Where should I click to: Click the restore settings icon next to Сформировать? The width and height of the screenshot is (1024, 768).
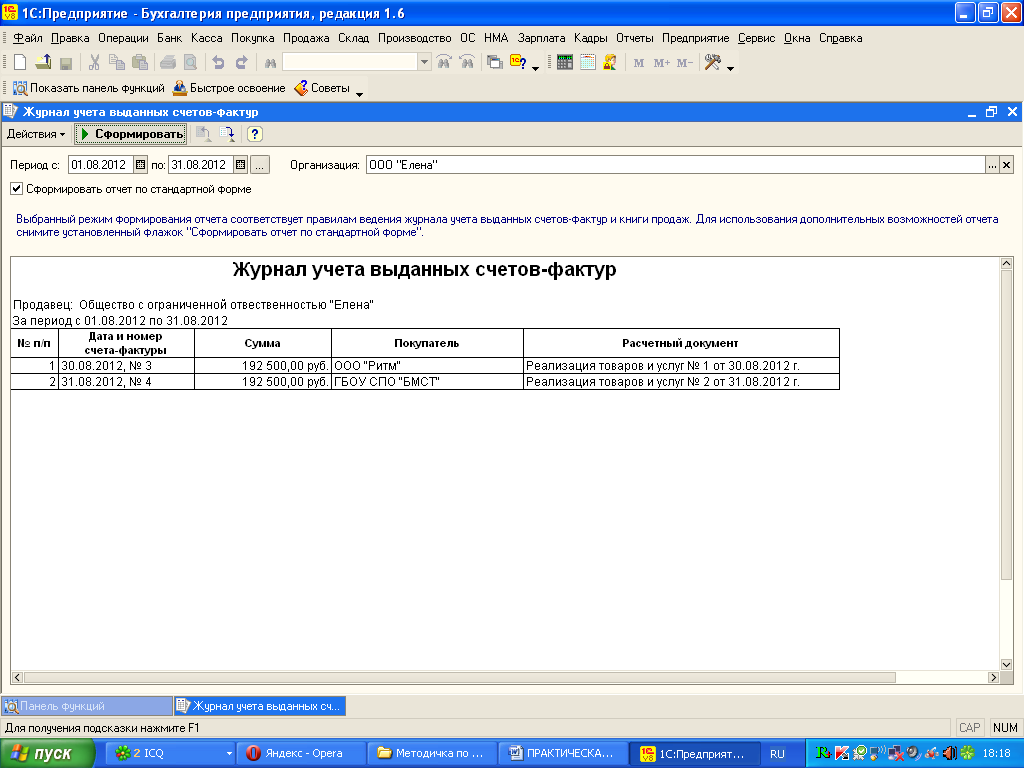204,134
